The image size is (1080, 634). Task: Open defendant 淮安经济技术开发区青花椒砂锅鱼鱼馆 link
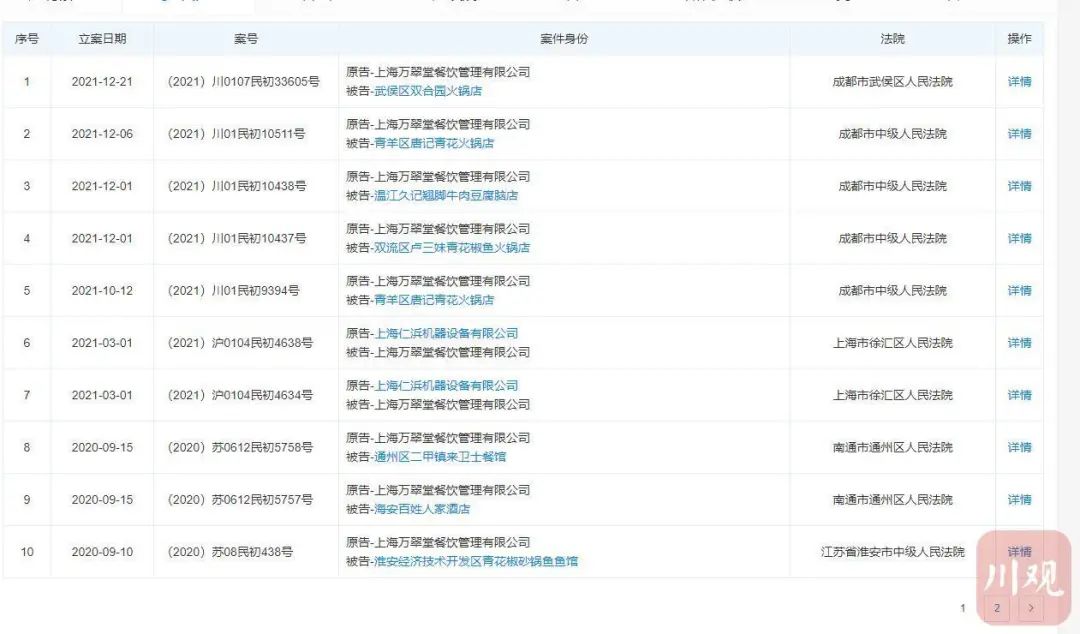click(x=476, y=562)
